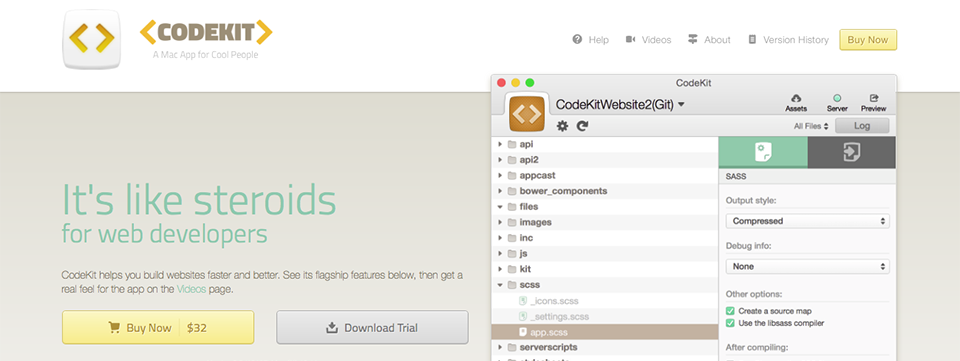The image size is (960, 361).
Task: Expand the api folder triangle
Action: (x=500, y=144)
